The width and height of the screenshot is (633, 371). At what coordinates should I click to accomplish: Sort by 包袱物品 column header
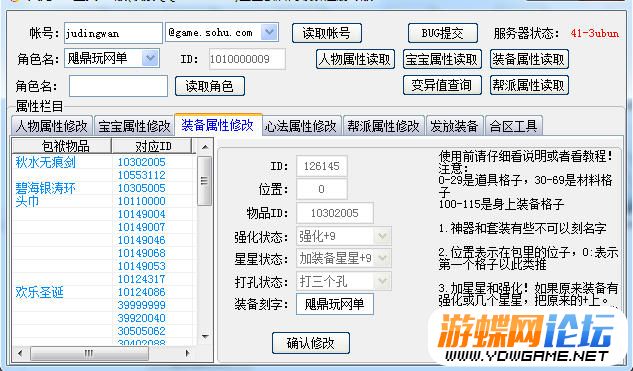62,146
